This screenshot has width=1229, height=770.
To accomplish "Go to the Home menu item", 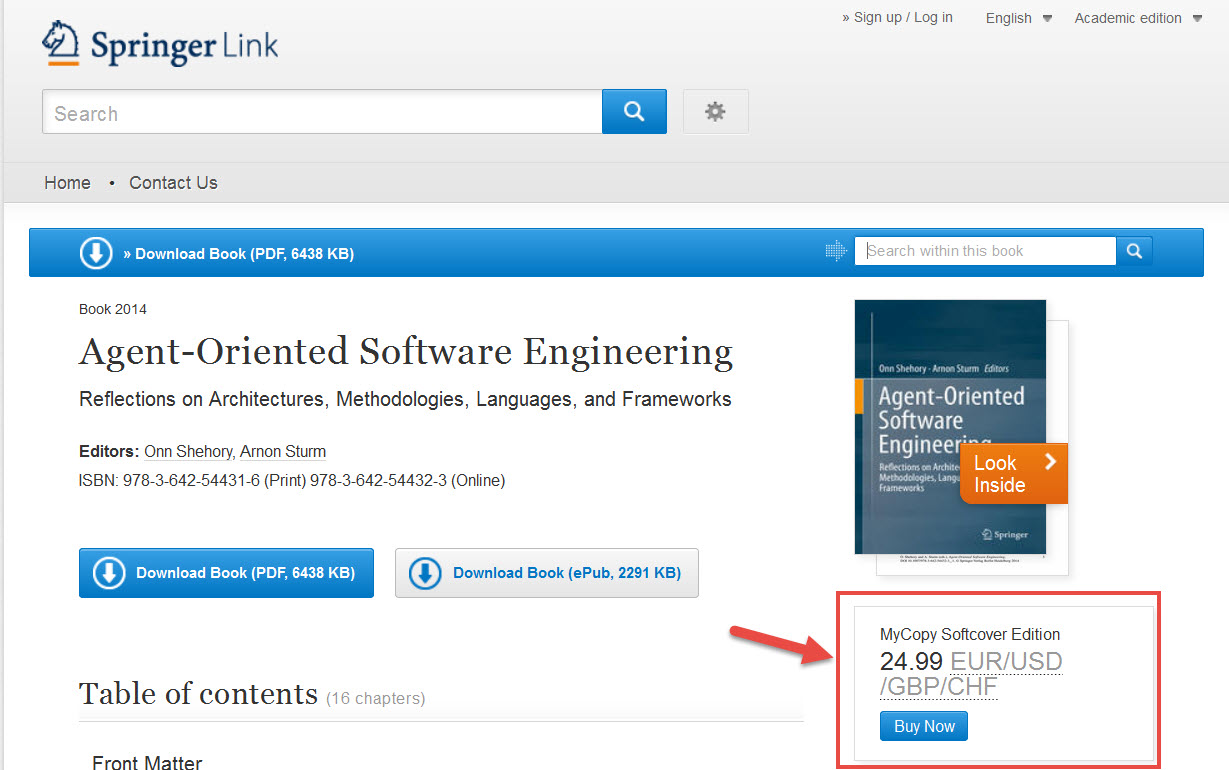I will tap(67, 182).
